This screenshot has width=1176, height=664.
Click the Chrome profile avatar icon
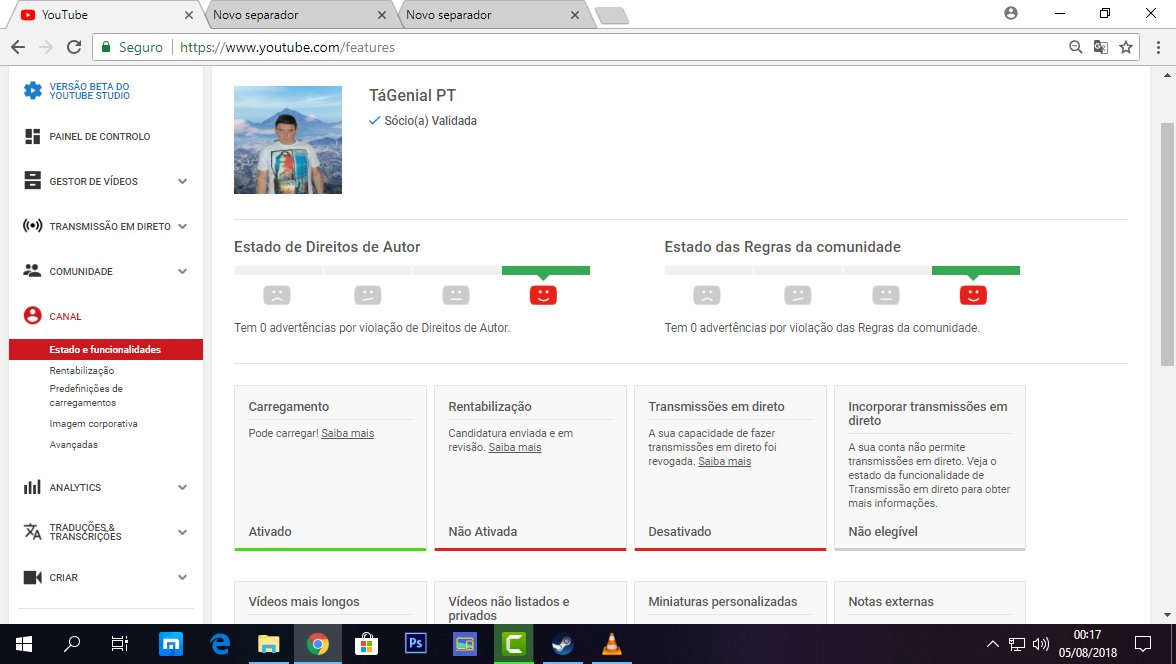(x=1011, y=14)
